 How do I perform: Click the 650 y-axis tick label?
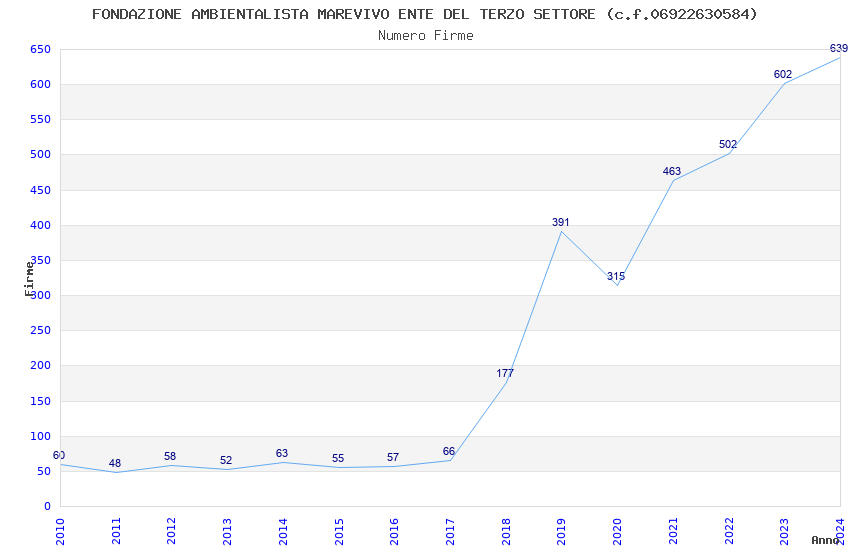point(40,50)
